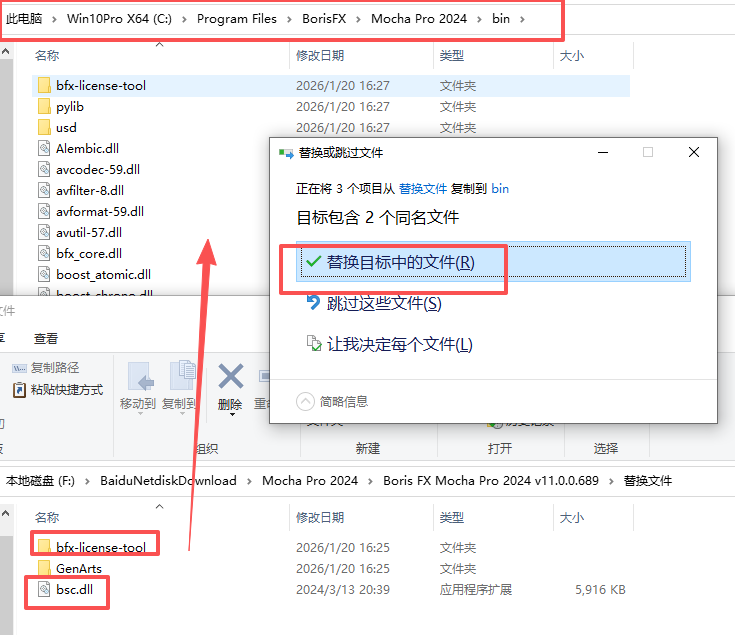Click the 2024/3/13 20:39 date cell
This screenshot has height=635, width=735.
point(343,590)
